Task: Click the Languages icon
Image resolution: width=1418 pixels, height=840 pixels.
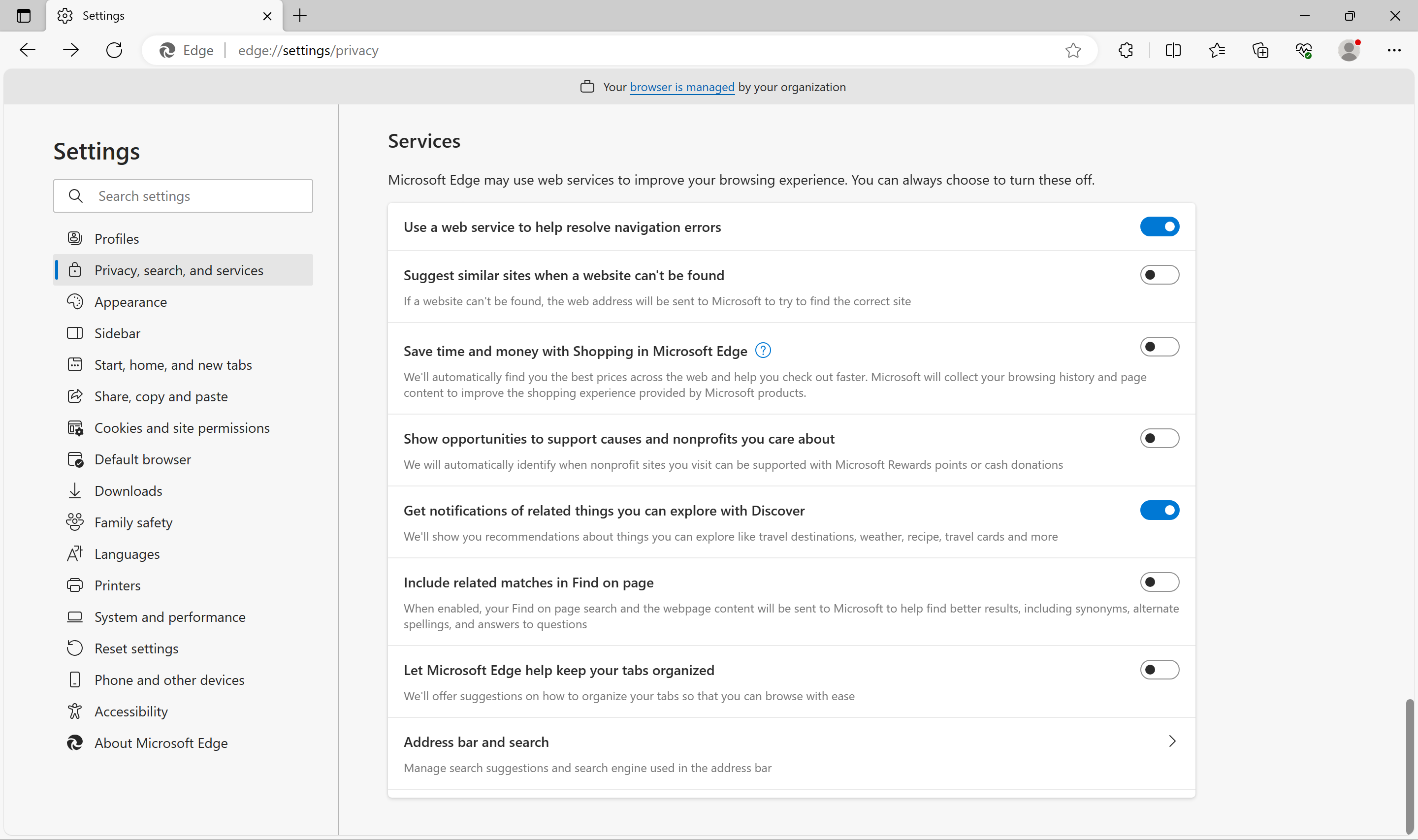Action: 75,553
